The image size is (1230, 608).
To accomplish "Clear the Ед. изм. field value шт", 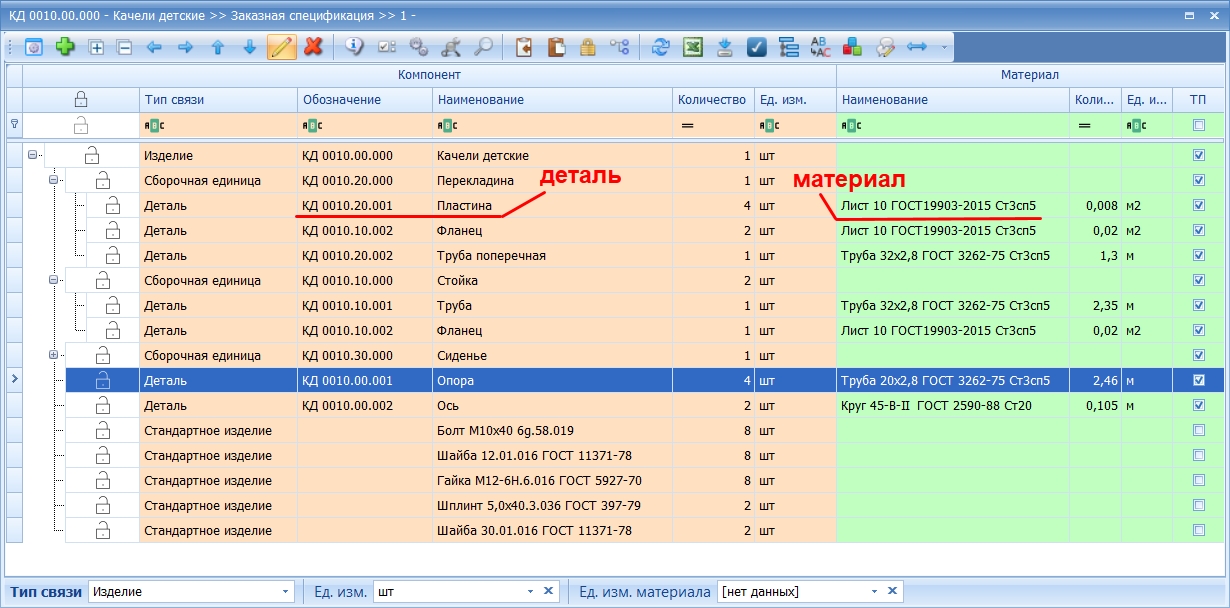I will [549, 591].
